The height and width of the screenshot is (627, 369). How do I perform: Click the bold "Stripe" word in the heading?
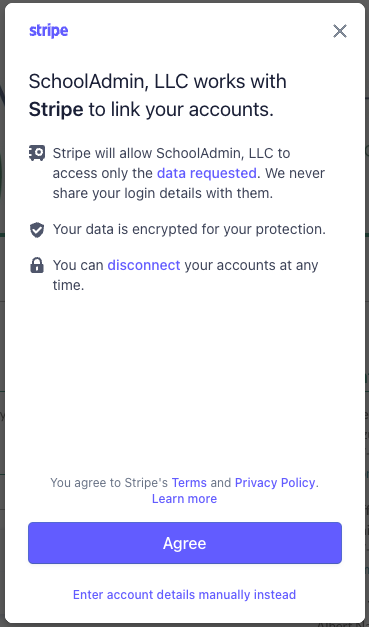pos(56,110)
